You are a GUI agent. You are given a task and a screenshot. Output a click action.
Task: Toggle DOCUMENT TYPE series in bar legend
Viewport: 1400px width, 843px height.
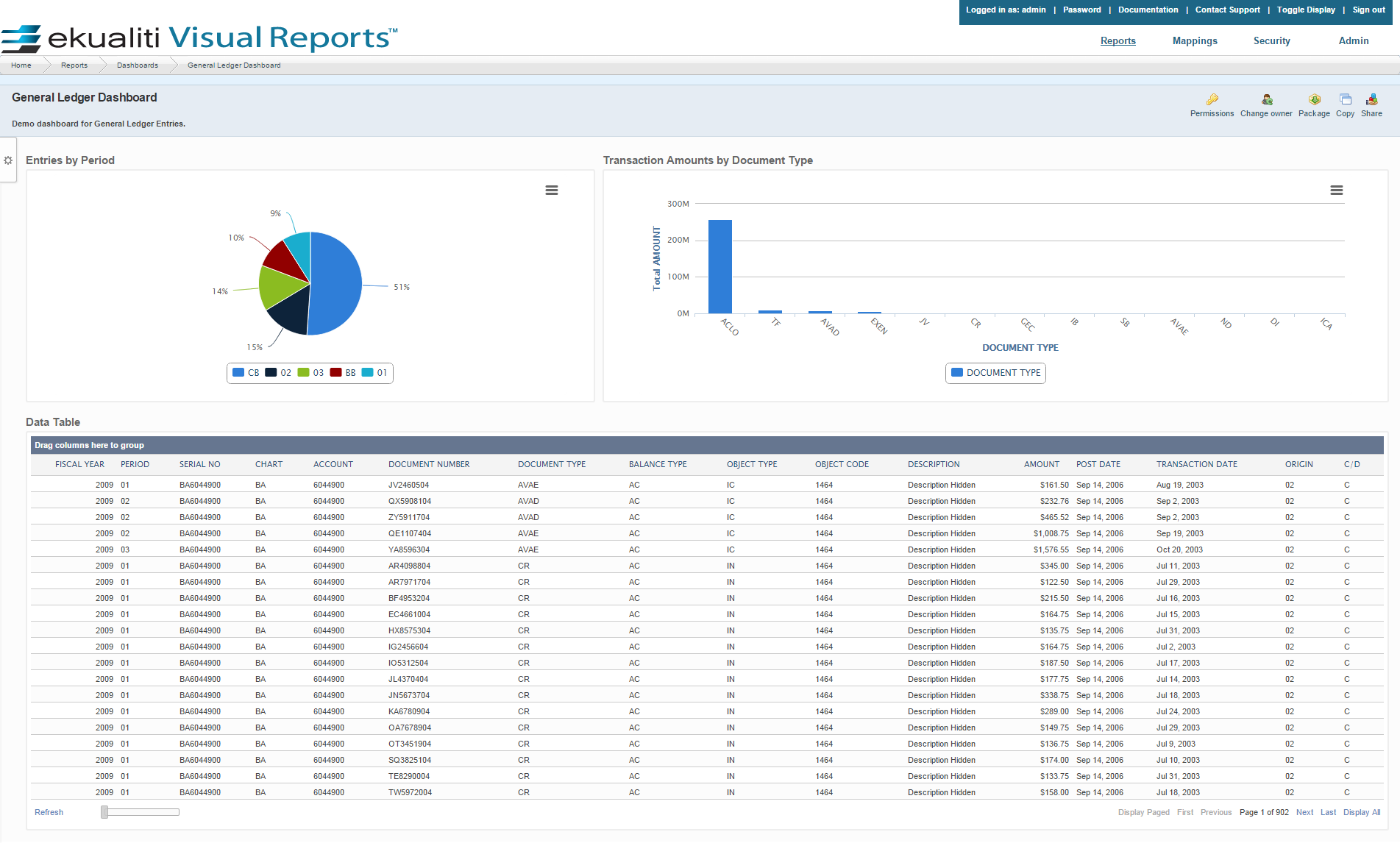point(996,373)
